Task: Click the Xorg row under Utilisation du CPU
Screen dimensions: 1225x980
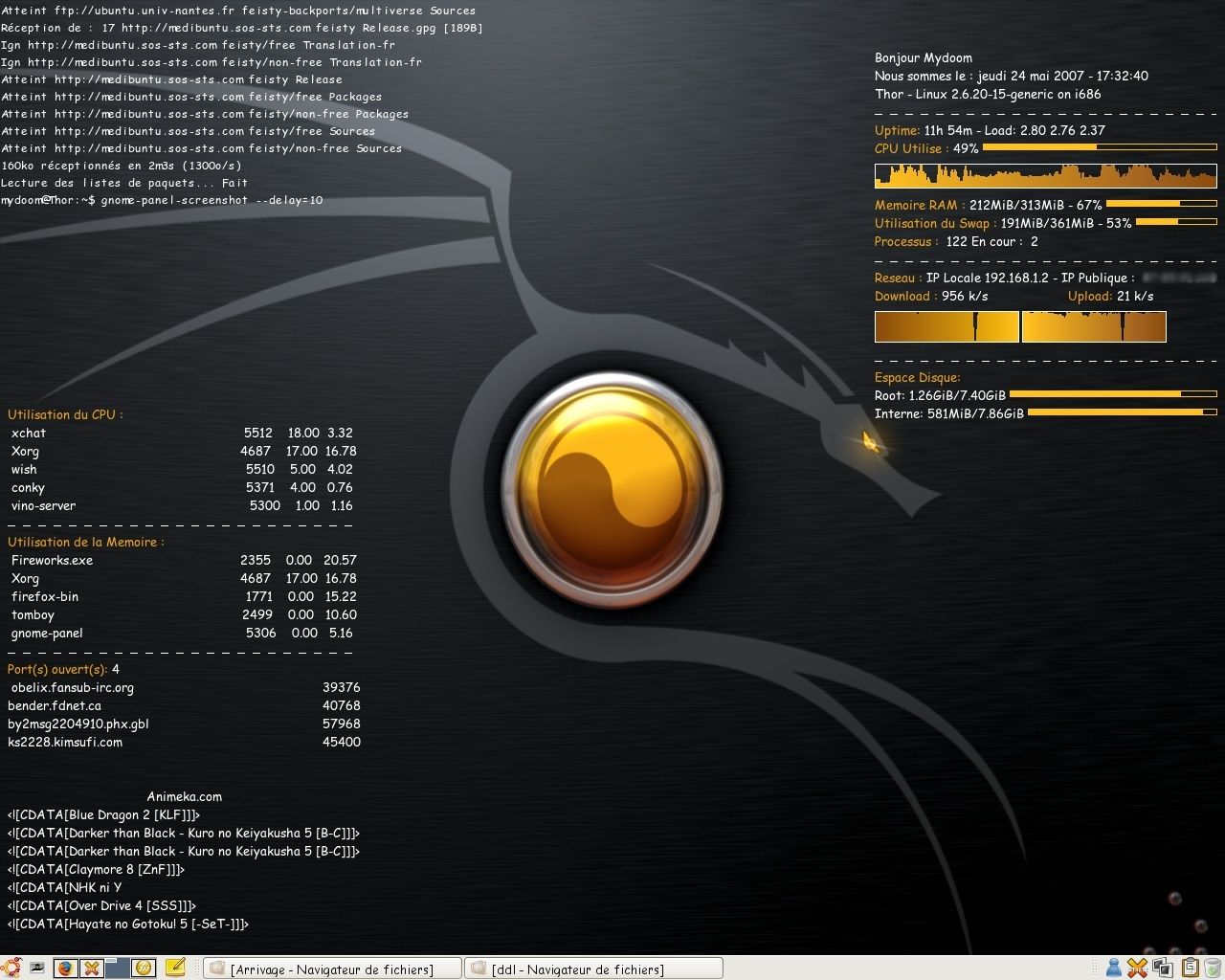Action: [x=183, y=451]
